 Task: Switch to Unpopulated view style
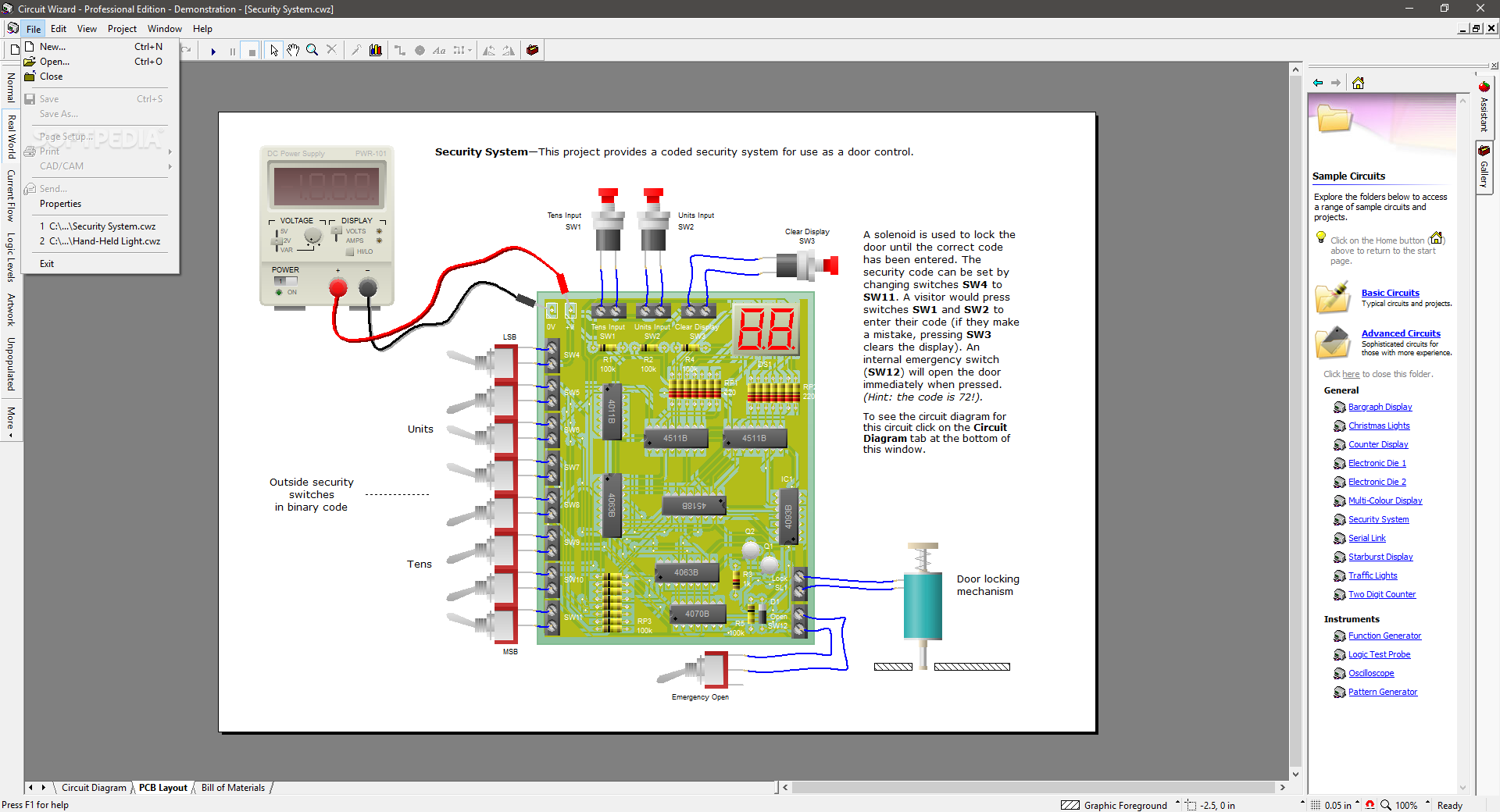(11, 364)
